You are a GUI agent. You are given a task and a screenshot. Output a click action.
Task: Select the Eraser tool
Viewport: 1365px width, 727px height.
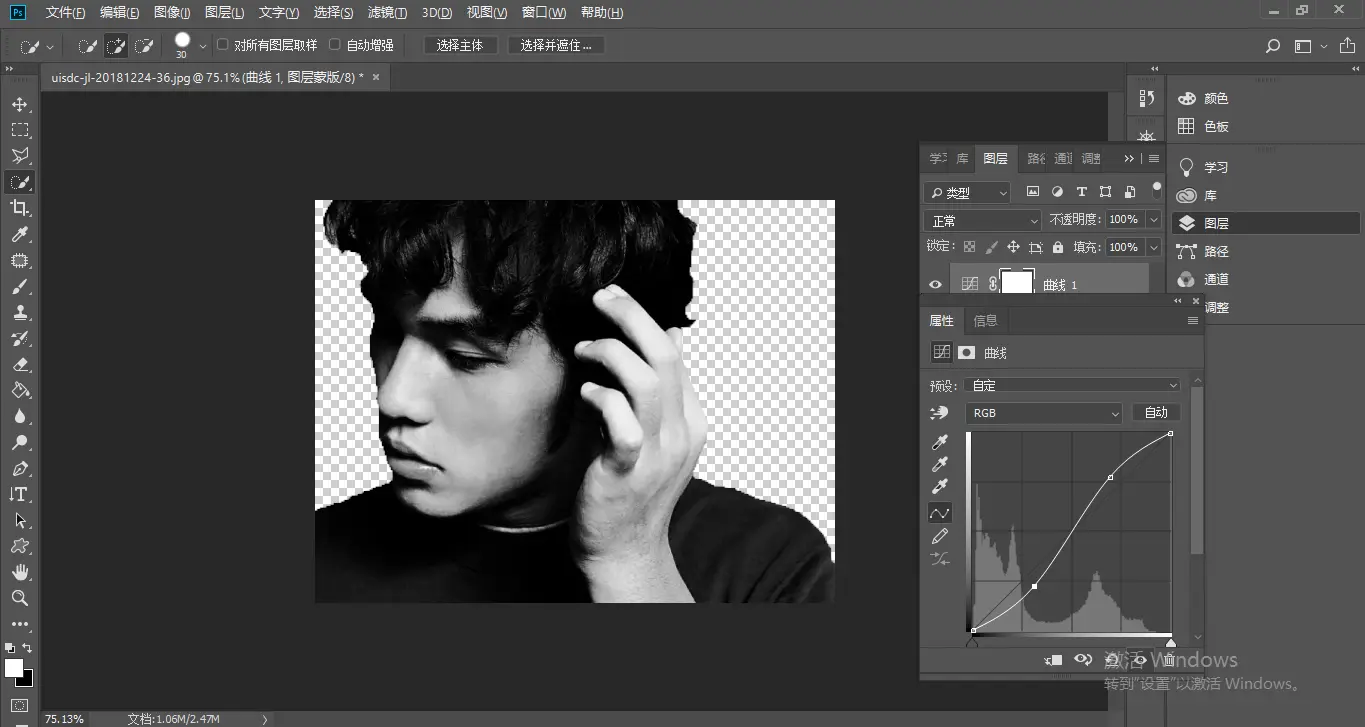(x=20, y=364)
